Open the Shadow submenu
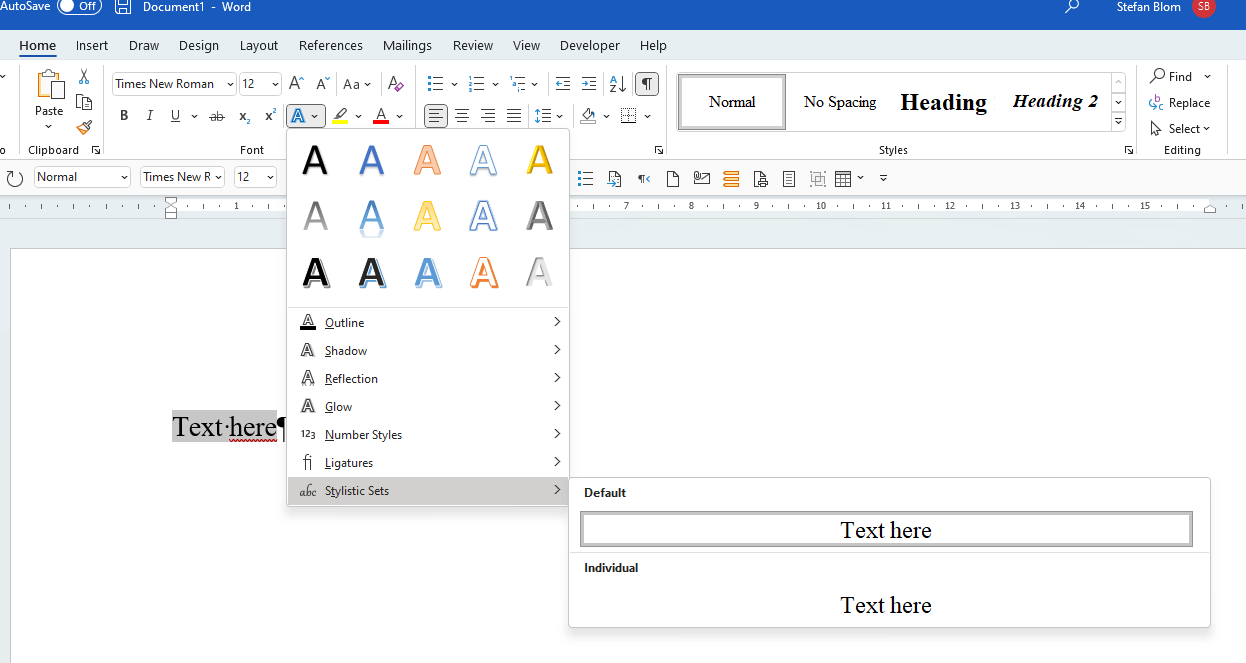This screenshot has height=663, width=1246. [428, 350]
